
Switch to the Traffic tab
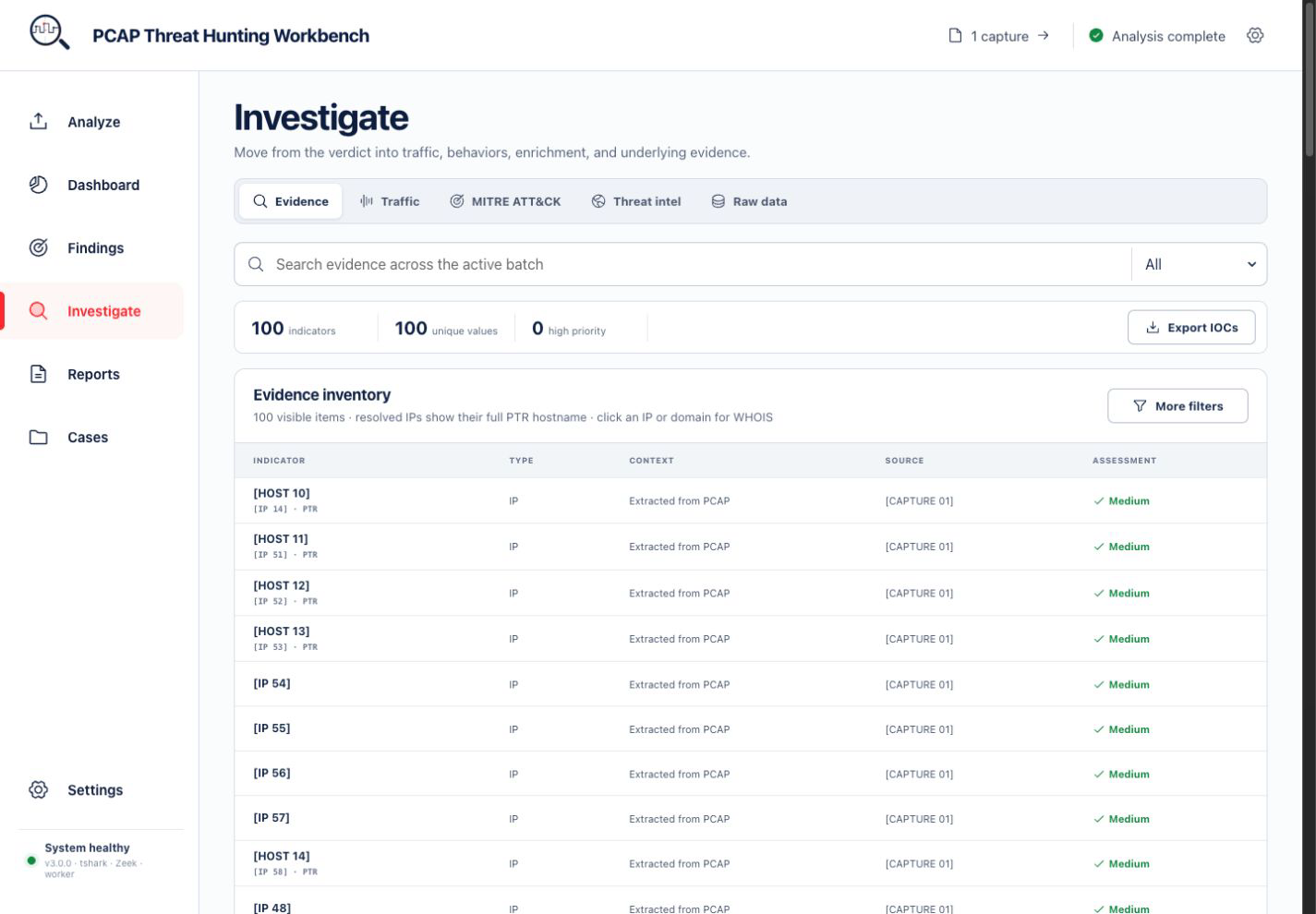(389, 201)
